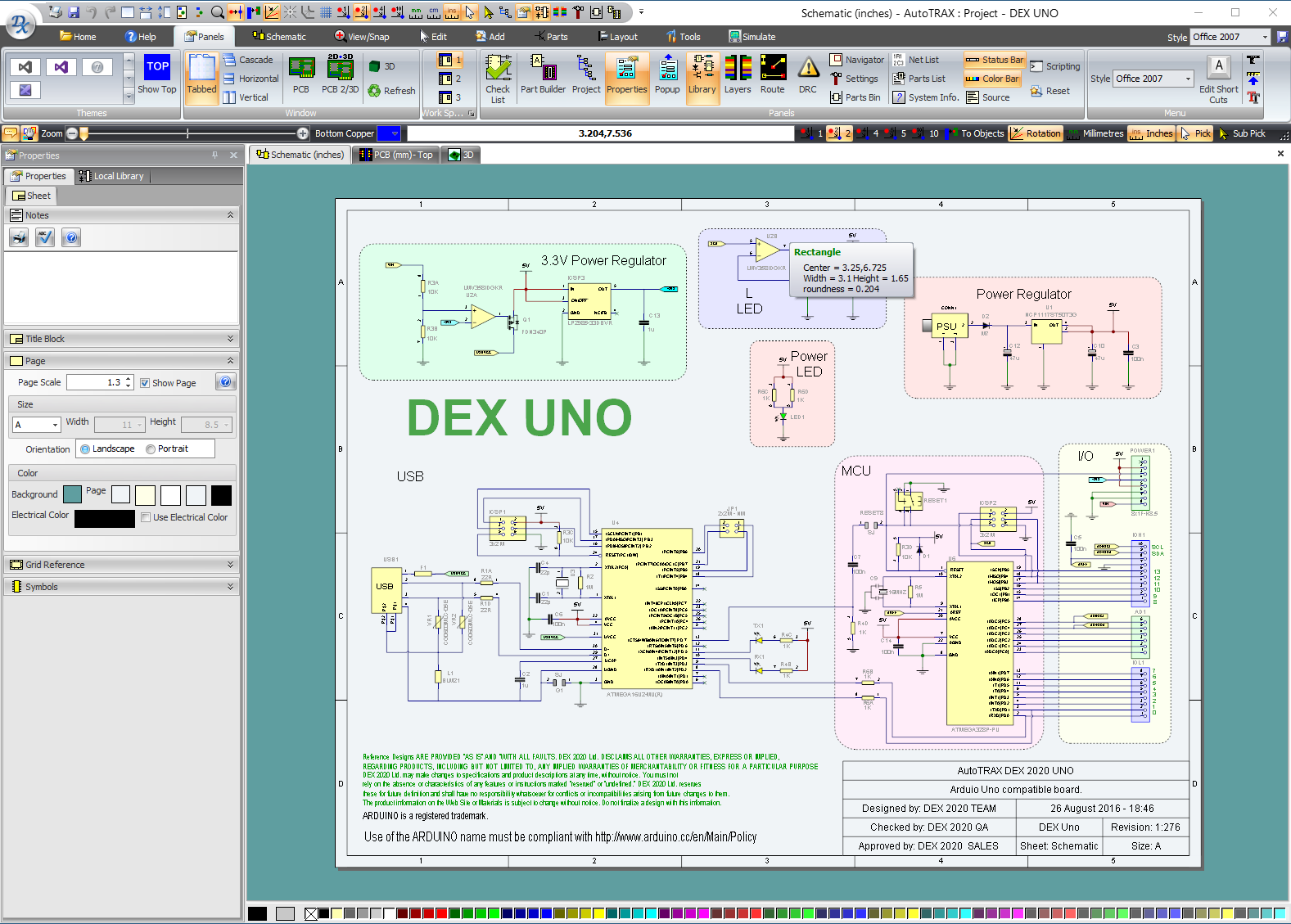Click the help icon in Notes
The width and height of the screenshot is (1291, 924).
(71, 237)
